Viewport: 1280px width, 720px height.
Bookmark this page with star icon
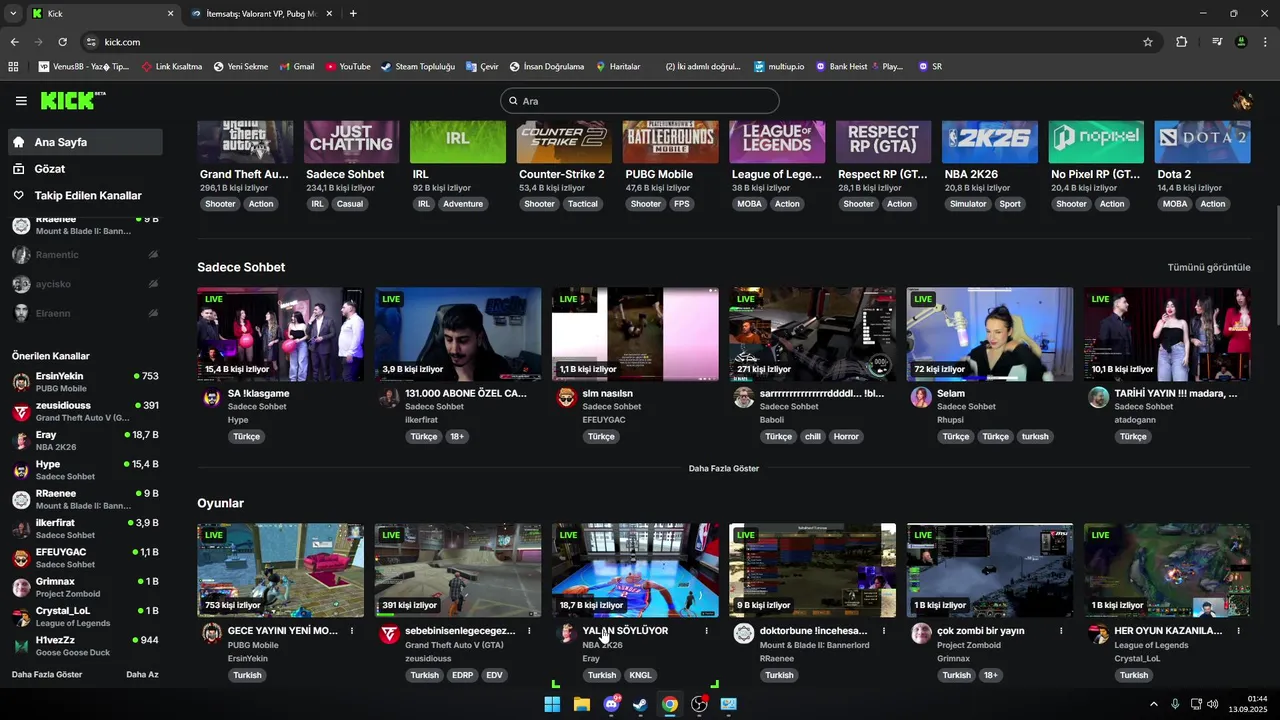(x=1148, y=42)
